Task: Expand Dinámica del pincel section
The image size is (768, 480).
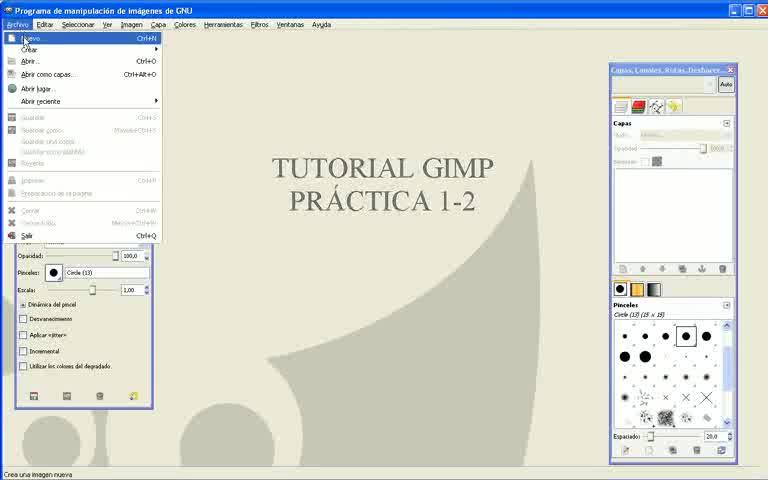Action: [x=23, y=305]
